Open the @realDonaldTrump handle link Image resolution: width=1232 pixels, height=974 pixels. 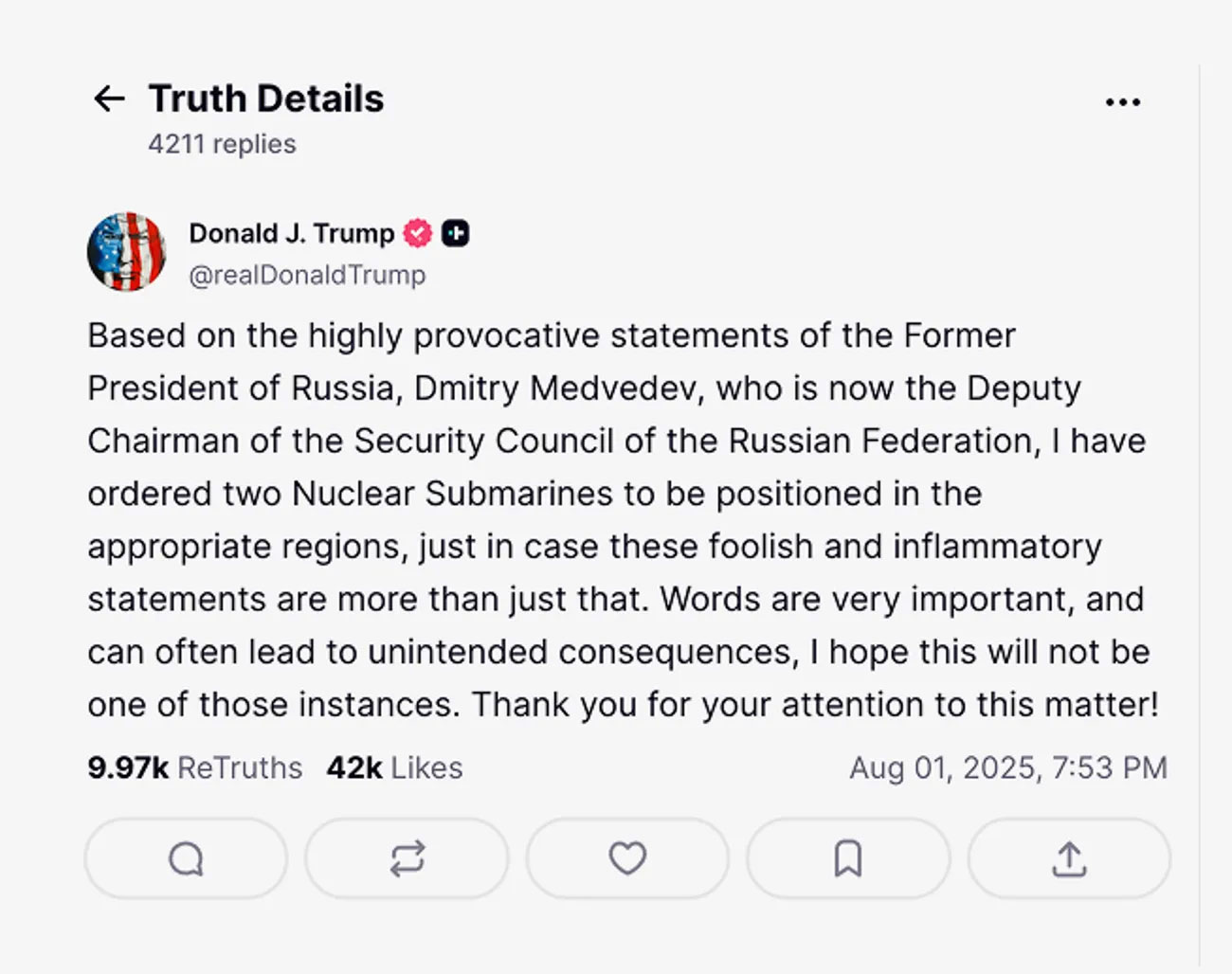click(307, 275)
